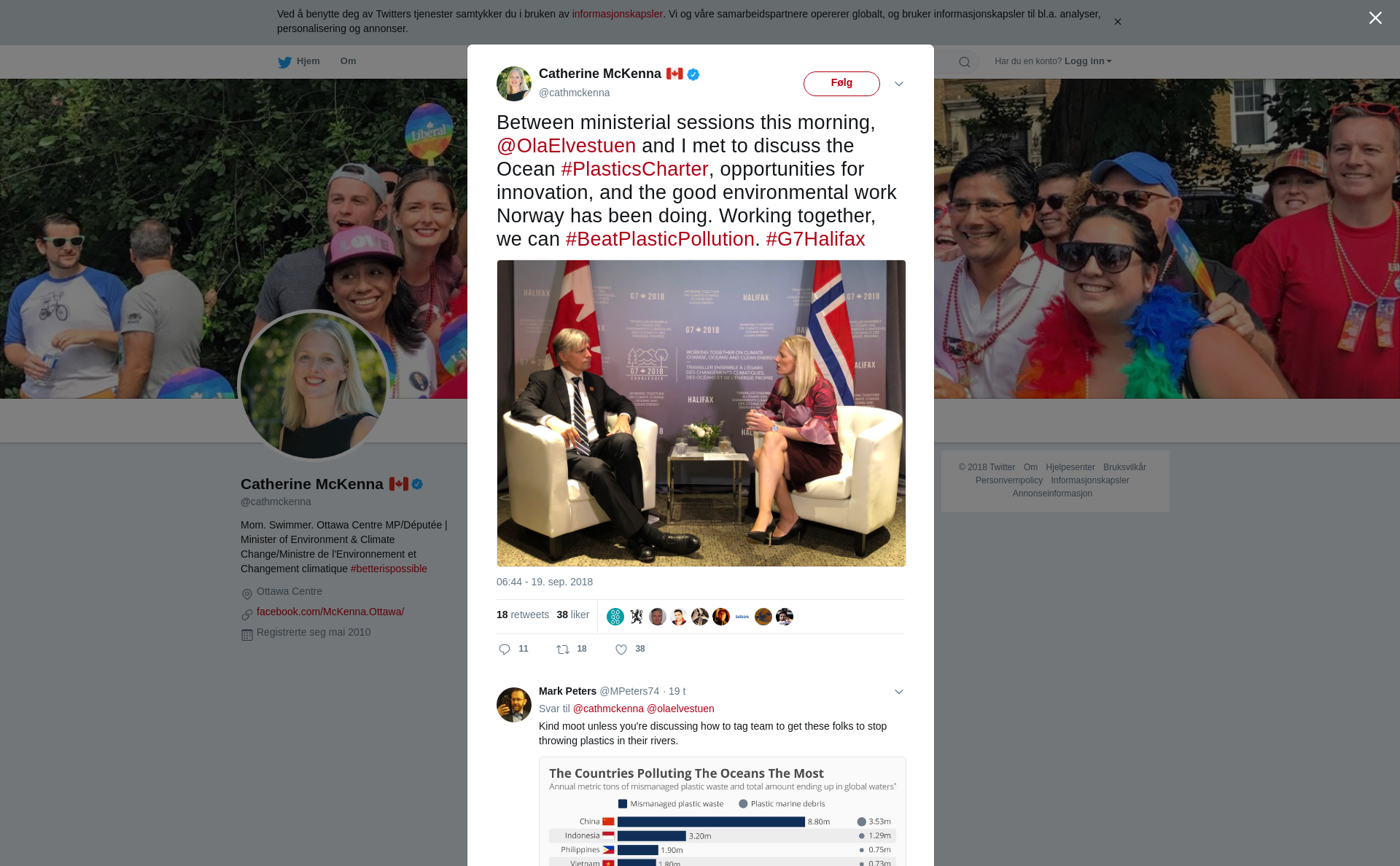Open Mark Peters' avatar picture
This screenshot has height=866, width=1400.
tap(514, 705)
